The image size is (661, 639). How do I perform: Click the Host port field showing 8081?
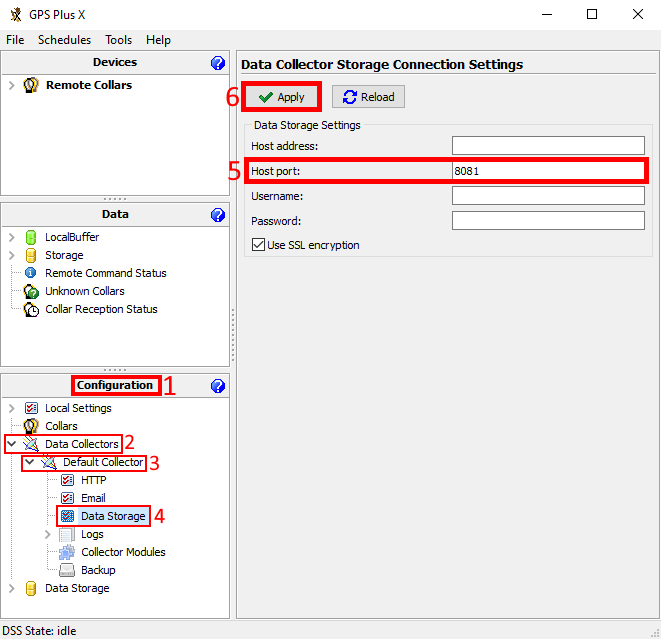point(548,171)
